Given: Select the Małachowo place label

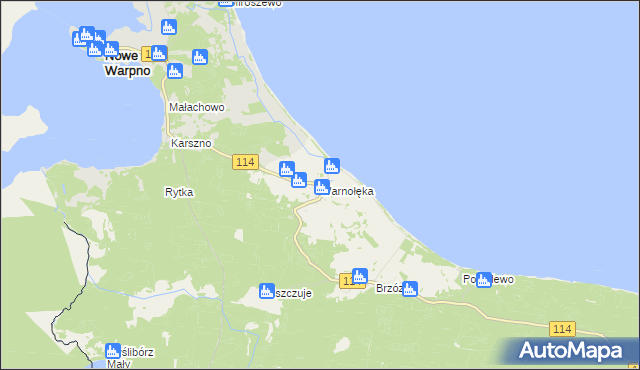Looking at the screenshot, I should click(197, 107).
